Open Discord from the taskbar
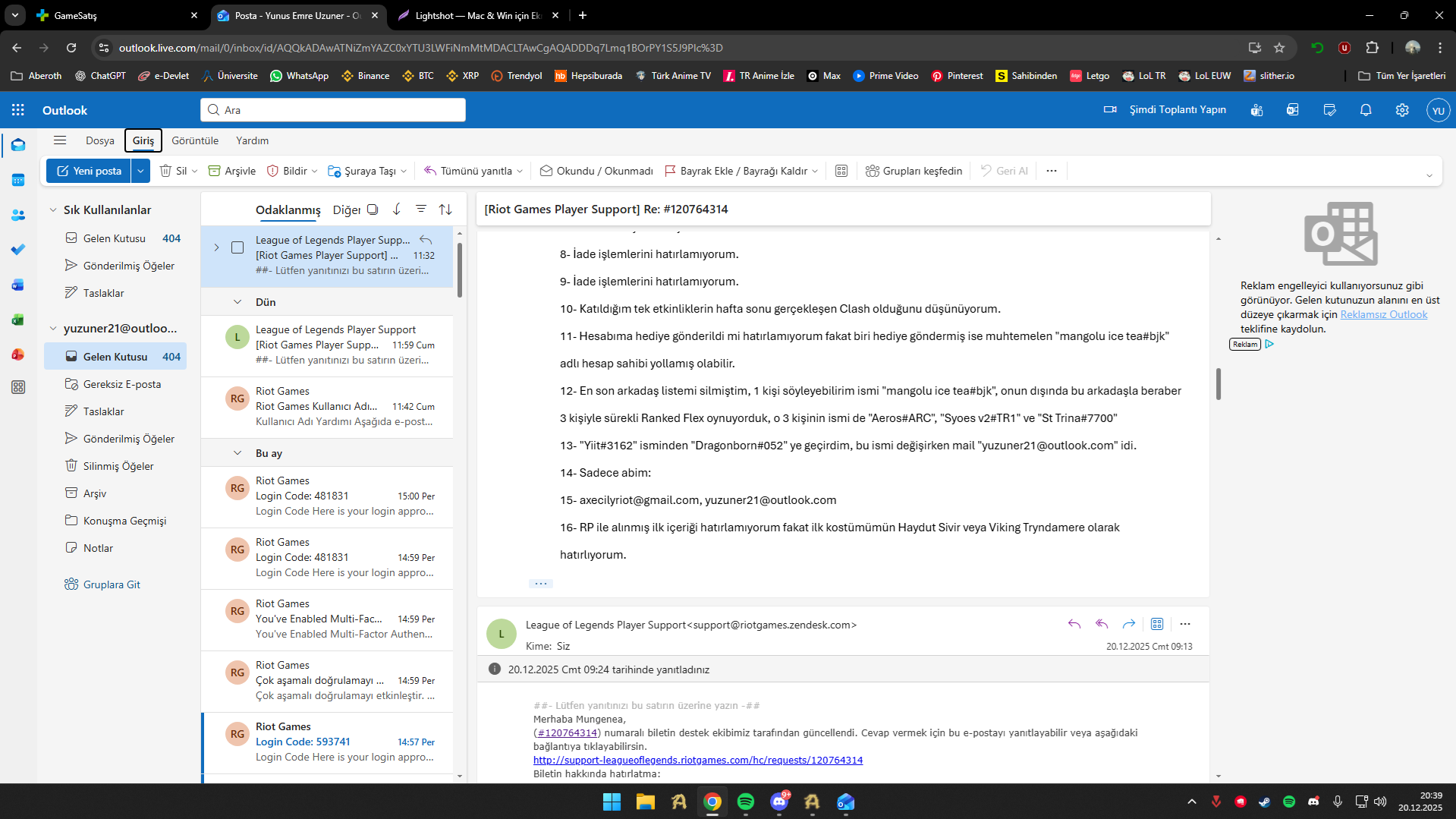Viewport: 1456px width, 819px height. click(x=779, y=802)
